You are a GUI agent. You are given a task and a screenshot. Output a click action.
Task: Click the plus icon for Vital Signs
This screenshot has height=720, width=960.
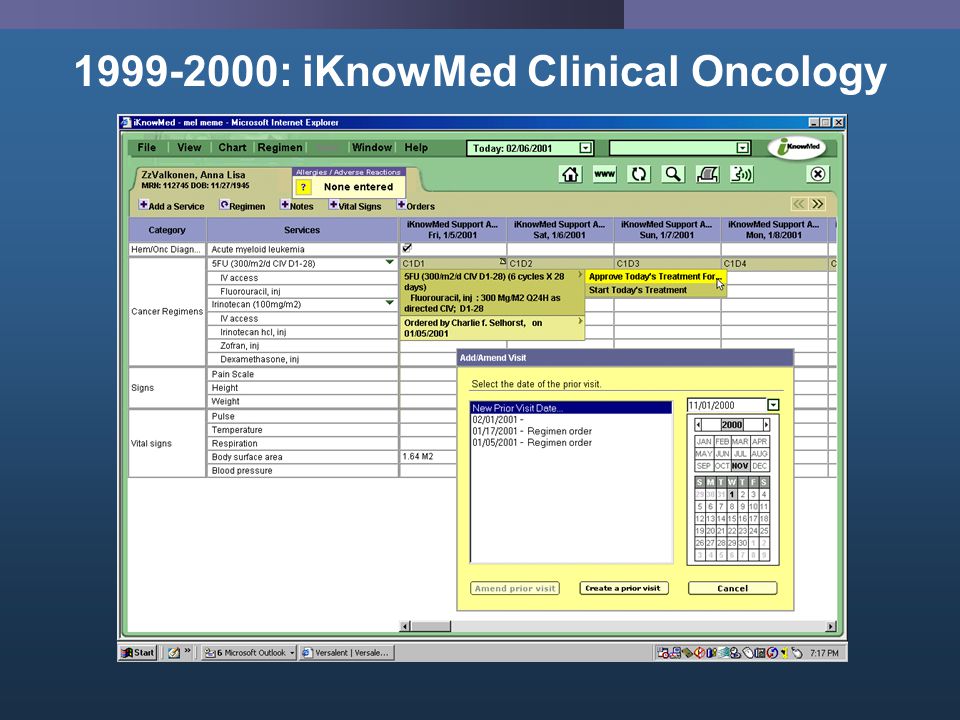click(333, 204)
